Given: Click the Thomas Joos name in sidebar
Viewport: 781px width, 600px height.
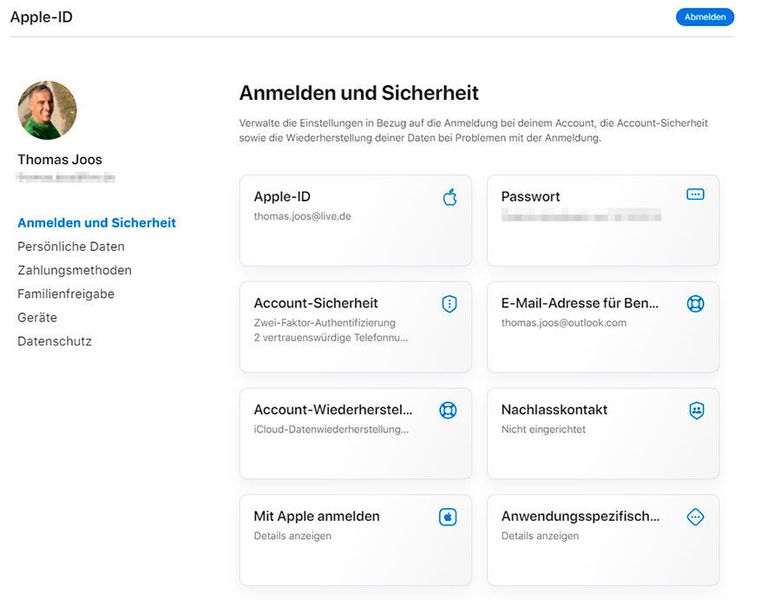Looking at the screenshot, I should click(60, 160).
